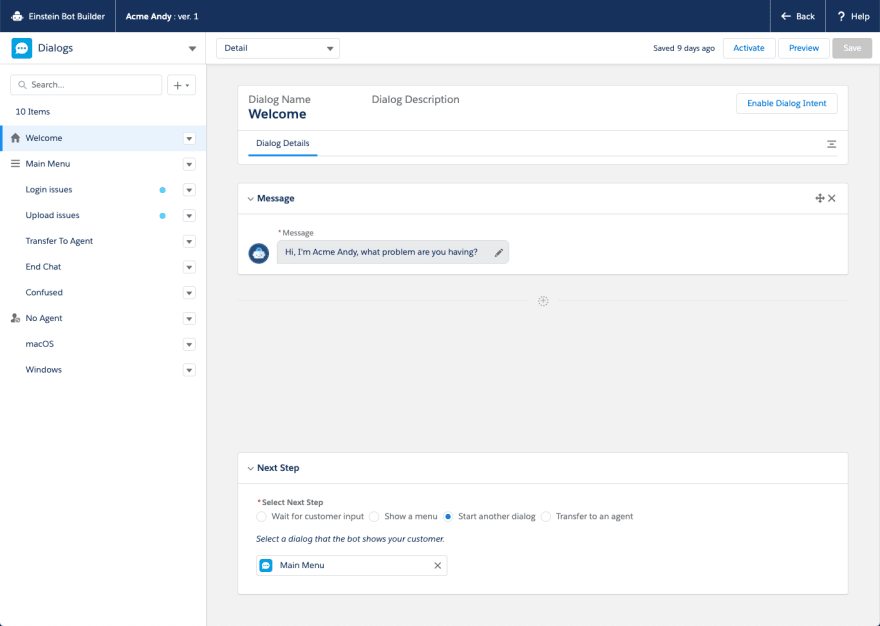Viewport: 880px width, 626px height.
Task: Switch to the Dialog Details tab
Action: pyautogui.click(x=282, y=144)
